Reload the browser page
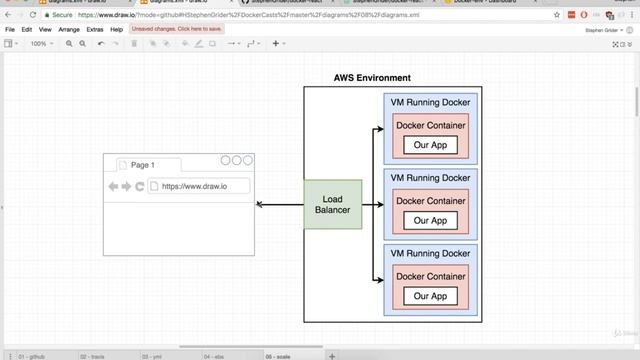640x360 pixels. (33, 15)
